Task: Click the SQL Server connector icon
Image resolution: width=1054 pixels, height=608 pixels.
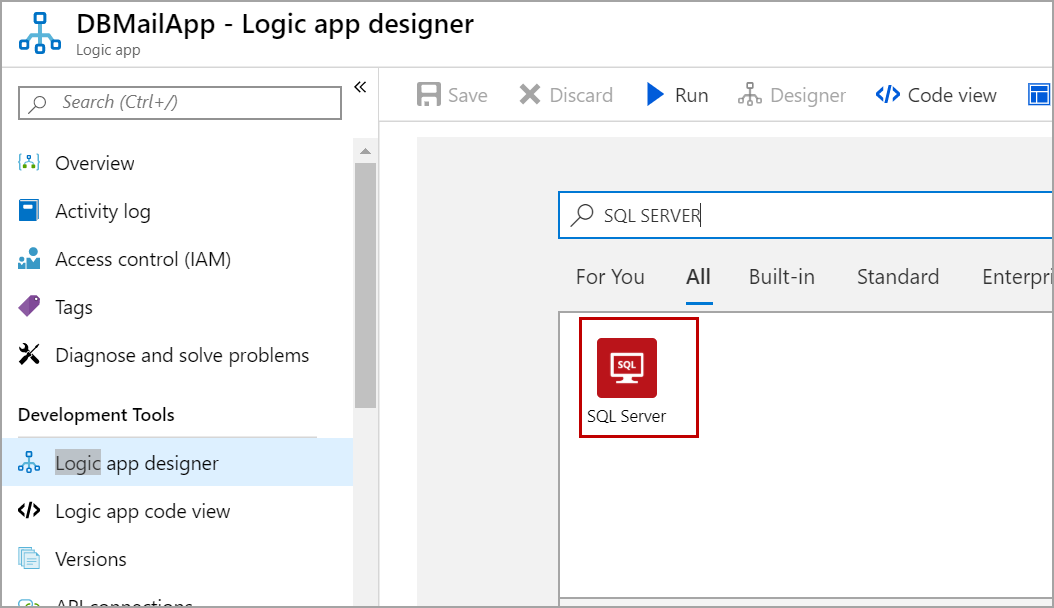Action: point(627,368)
